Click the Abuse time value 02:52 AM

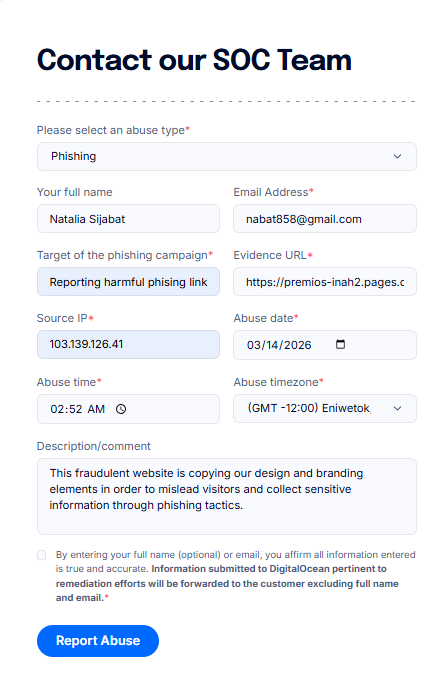78,409
